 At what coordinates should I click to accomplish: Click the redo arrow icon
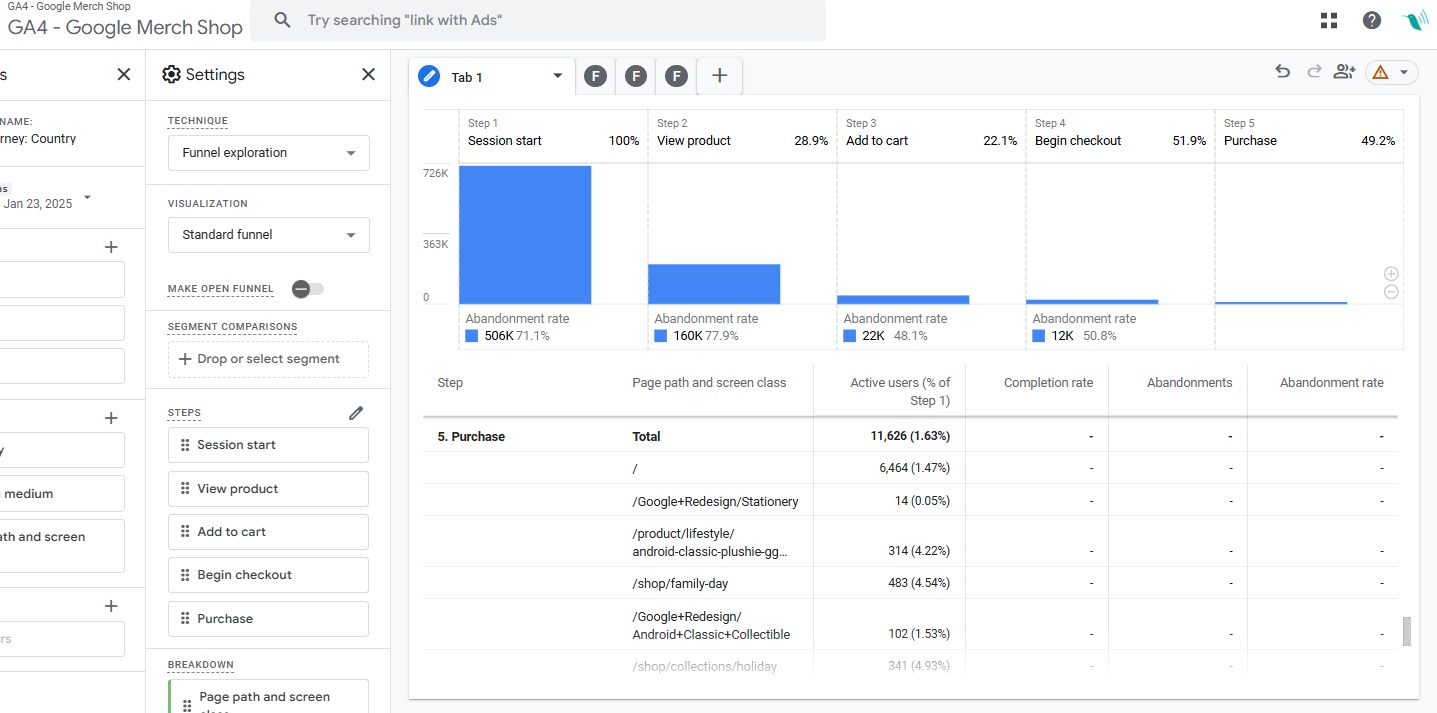point(1314,71)
